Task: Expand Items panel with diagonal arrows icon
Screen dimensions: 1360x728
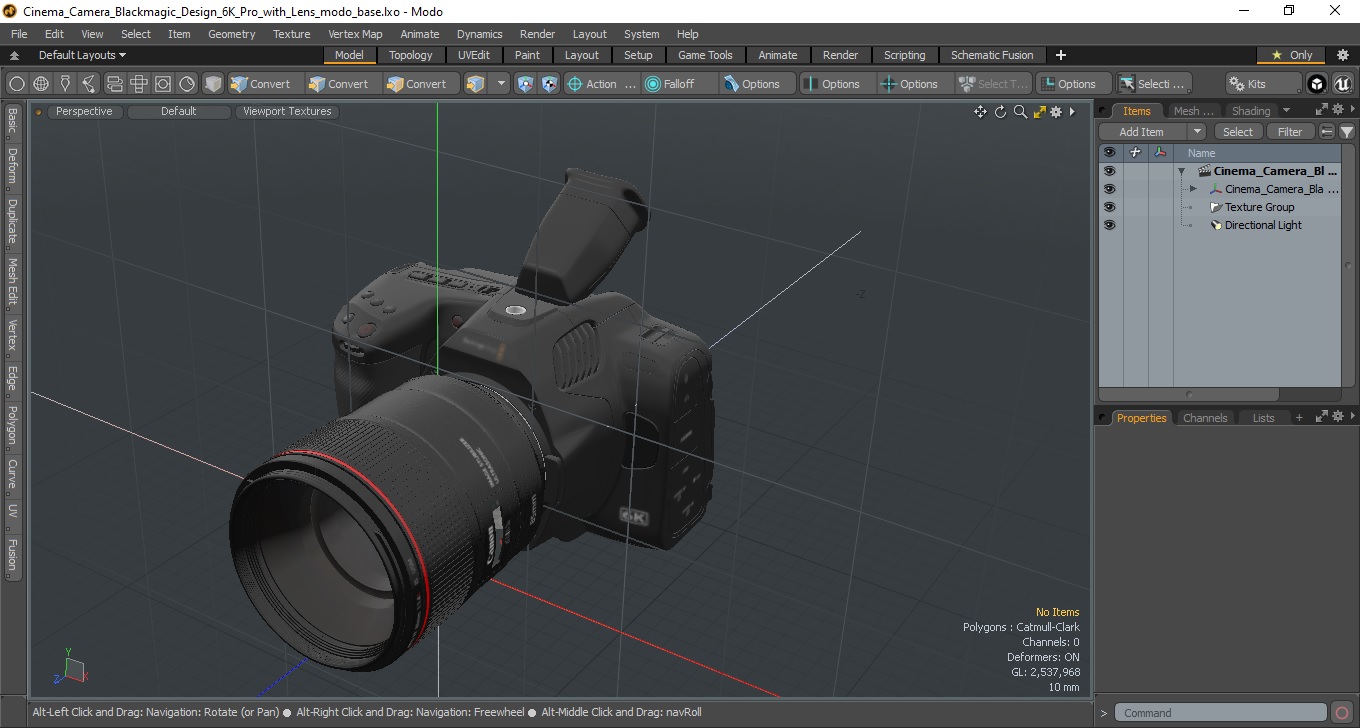Action: point(1321,110)
